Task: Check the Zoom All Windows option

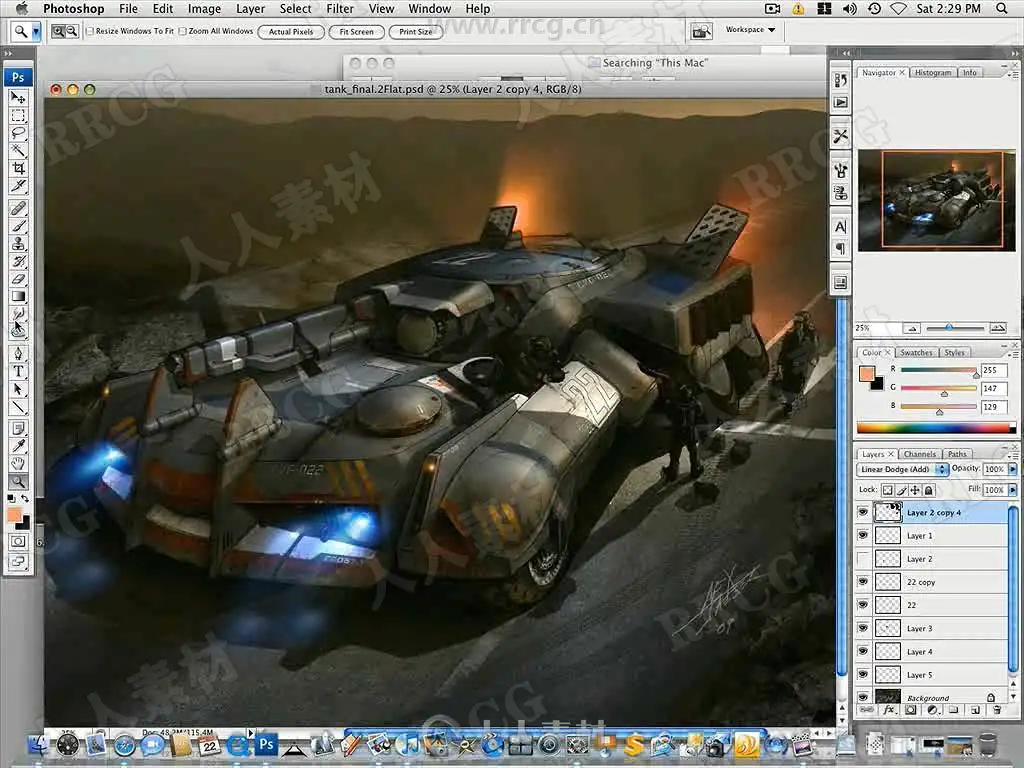Action: pos(181,31)
